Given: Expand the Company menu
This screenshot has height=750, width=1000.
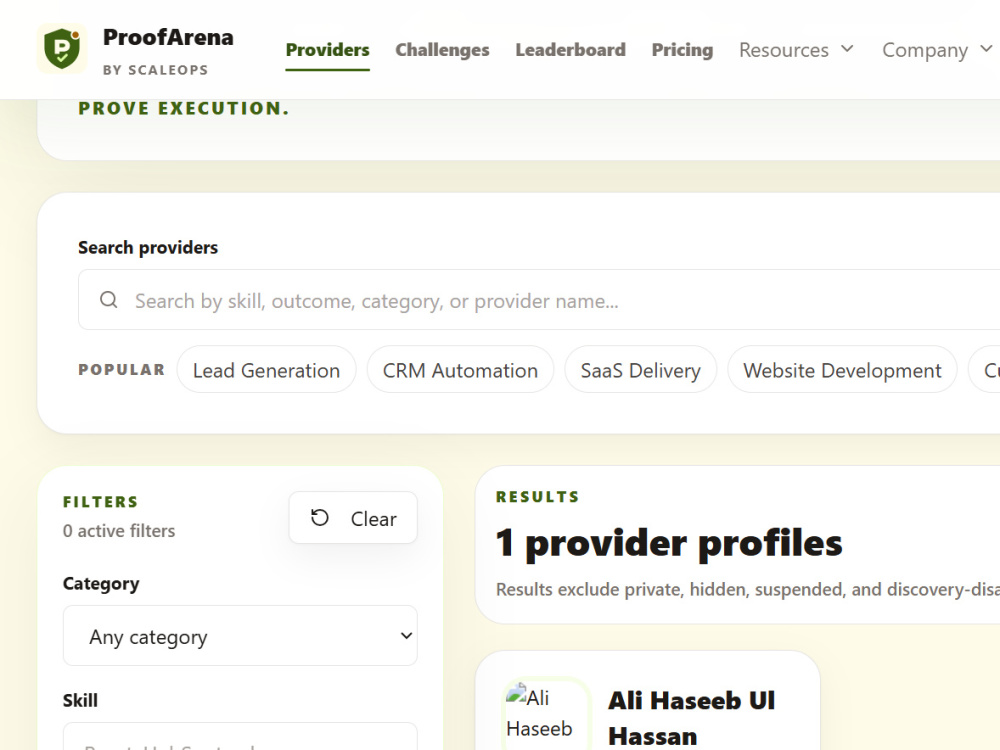Looking at the screenshot, I should point(938,50).
